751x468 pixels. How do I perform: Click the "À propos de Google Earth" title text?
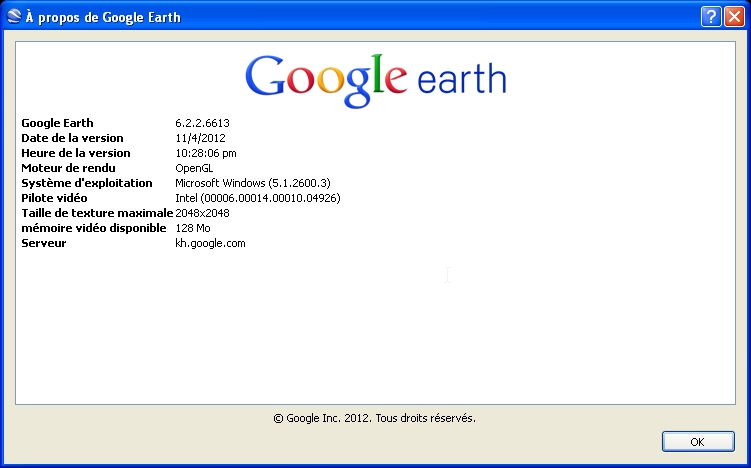104,17
